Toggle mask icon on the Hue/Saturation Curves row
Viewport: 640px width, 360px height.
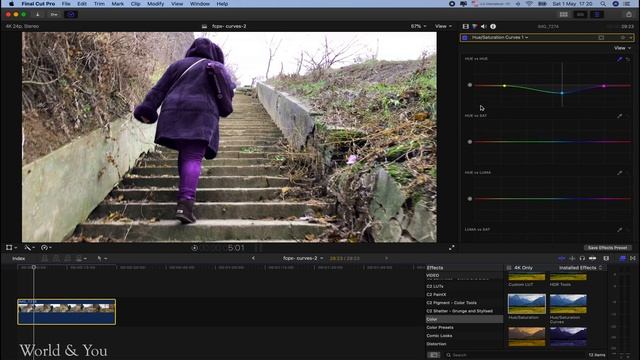601,38
